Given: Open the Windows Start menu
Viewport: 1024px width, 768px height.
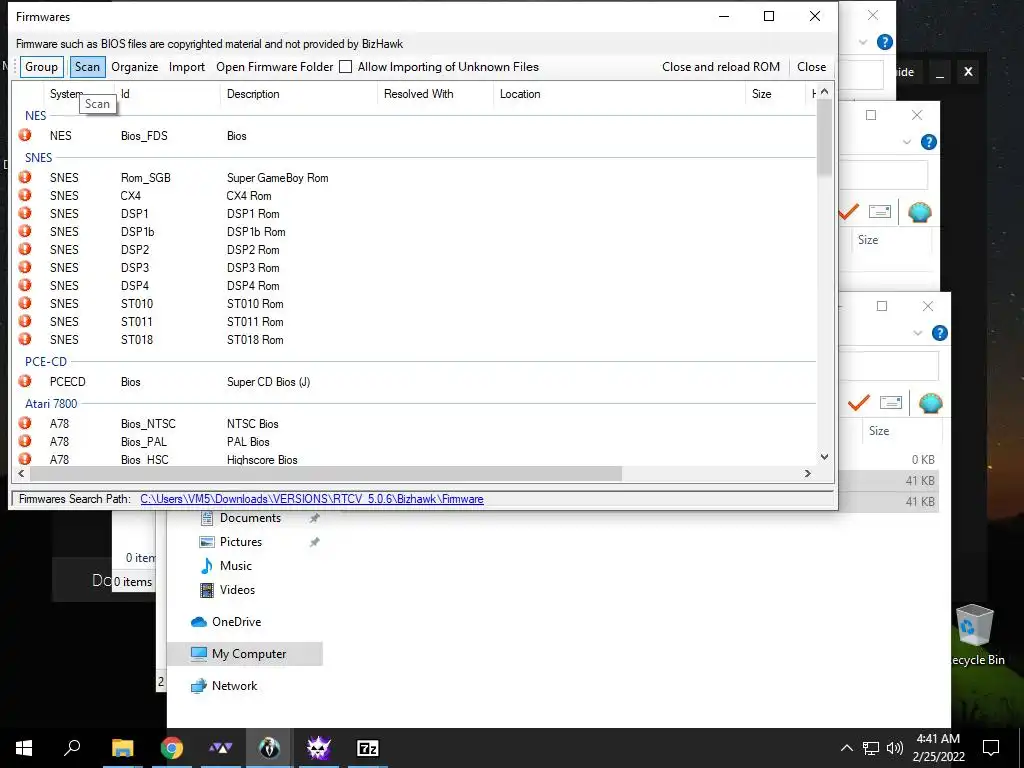Looking at the screenshot, I should pos(24,748).
